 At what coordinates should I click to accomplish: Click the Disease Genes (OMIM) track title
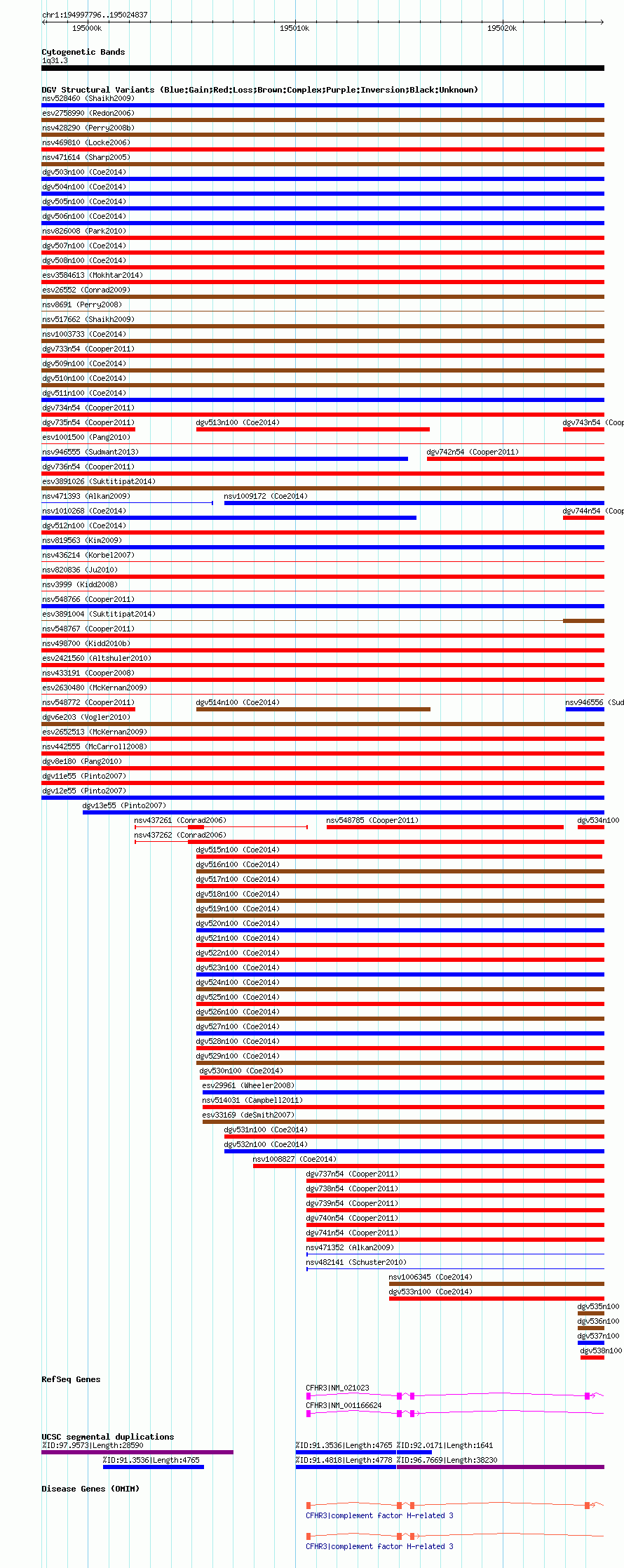tap(90, 1489)
